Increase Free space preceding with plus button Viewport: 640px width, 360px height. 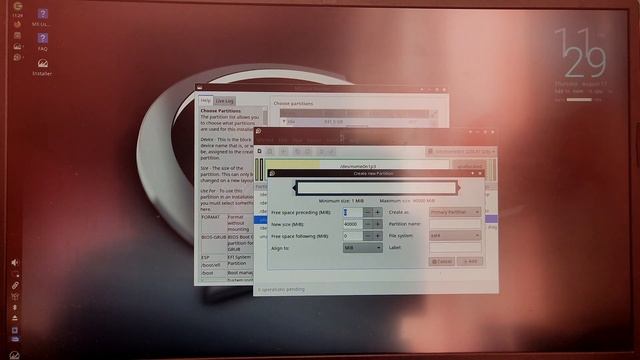pos(378,212)
